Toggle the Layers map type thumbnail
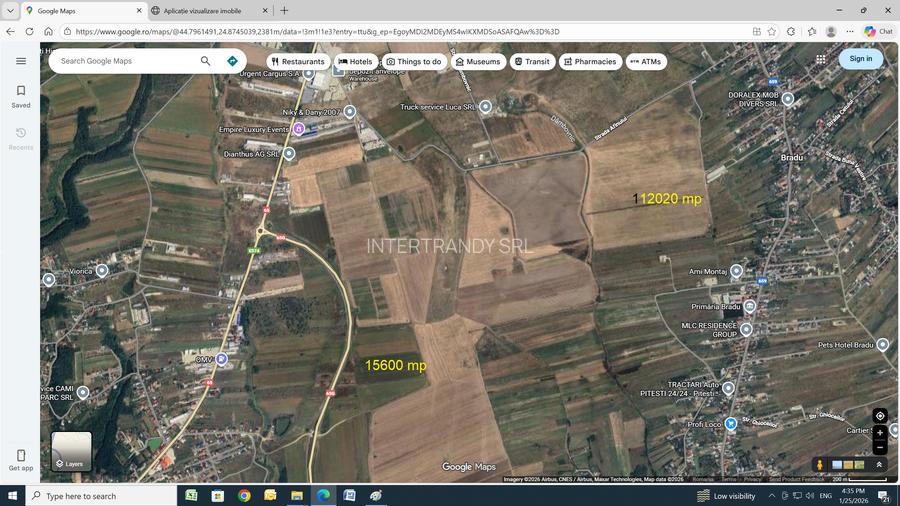The width and height of the screenshot is (900, 506). click(x=72, y=451)
